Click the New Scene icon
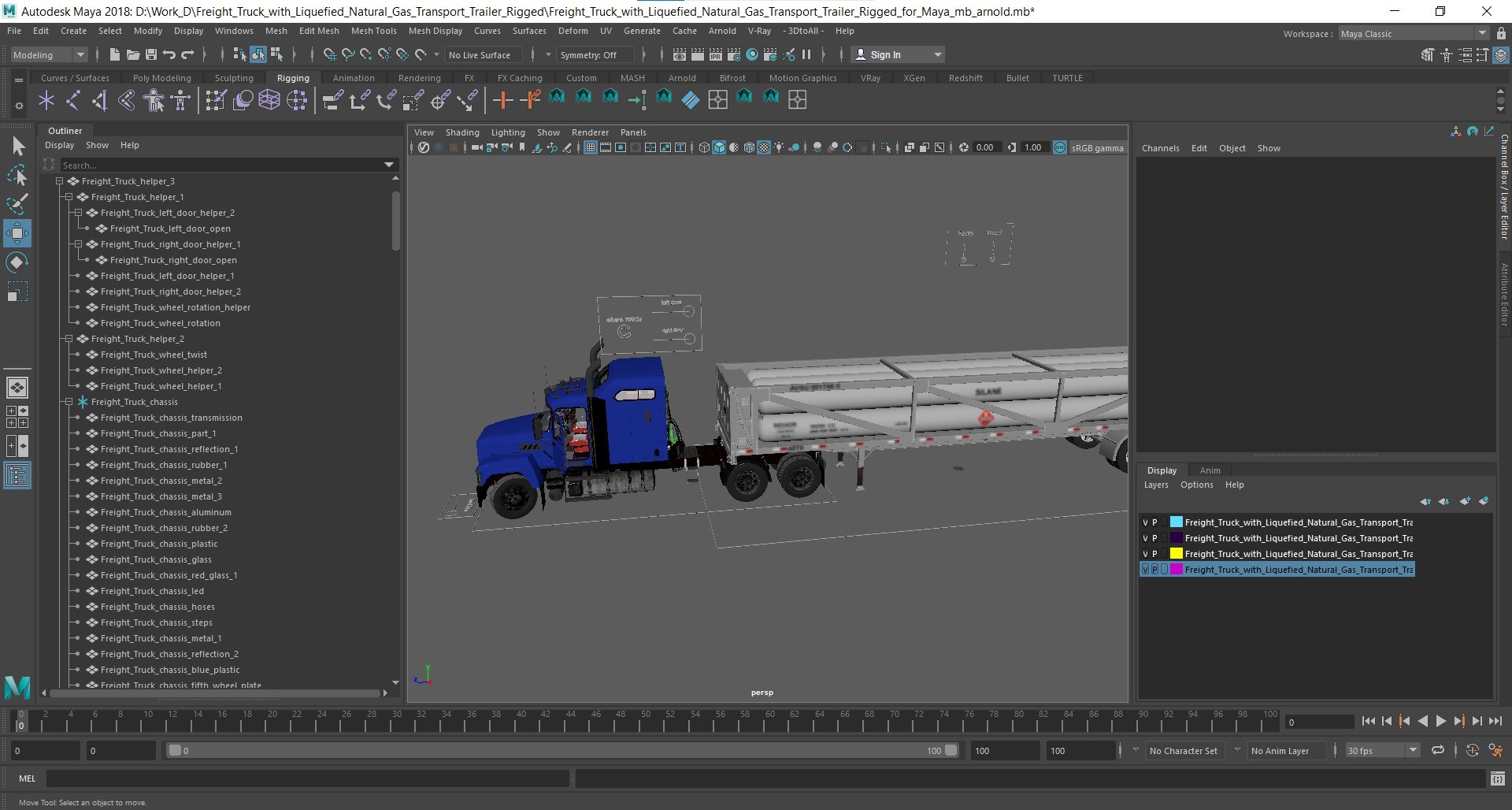The width and height of the screenshot is (1512, 810). tap(115, 54)
